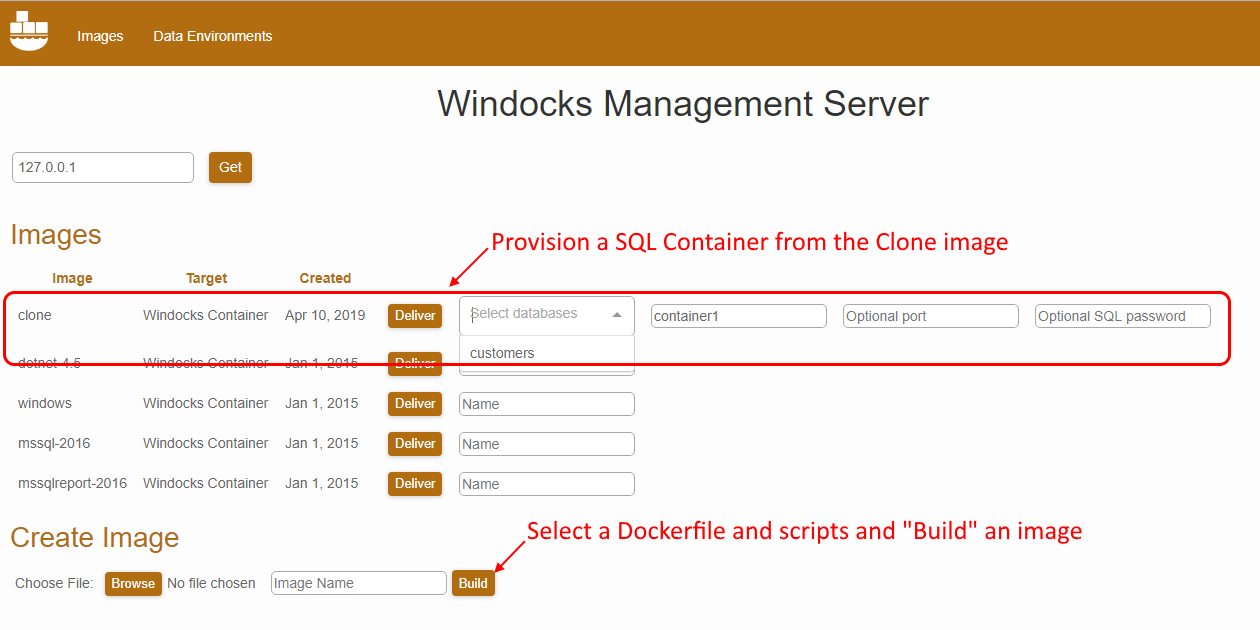Click the Optional SQL password field
This screenshot has width=1260, height=630.
pos(1122,316)
